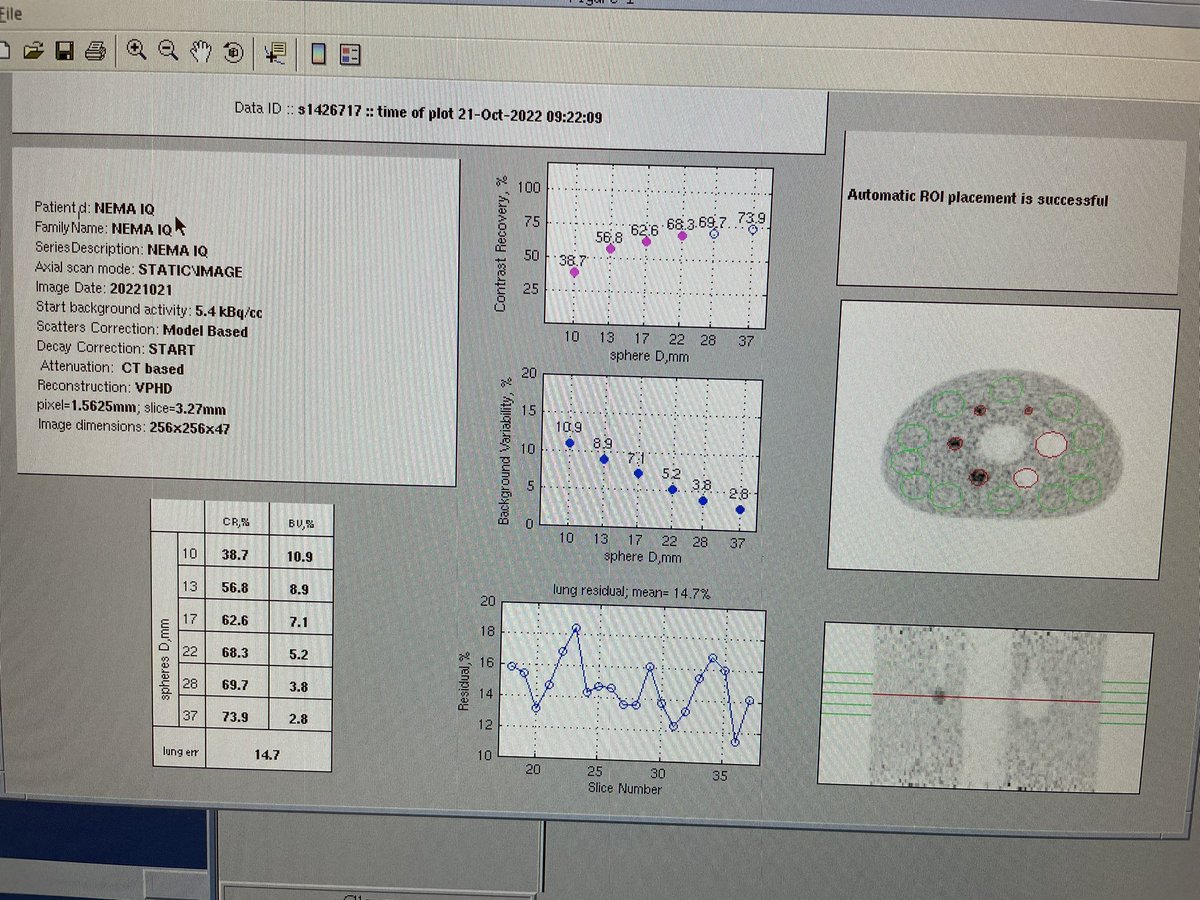
Task: Click the 'FamilyName: NEMA IQ' line
Action: tap(104, 228)
